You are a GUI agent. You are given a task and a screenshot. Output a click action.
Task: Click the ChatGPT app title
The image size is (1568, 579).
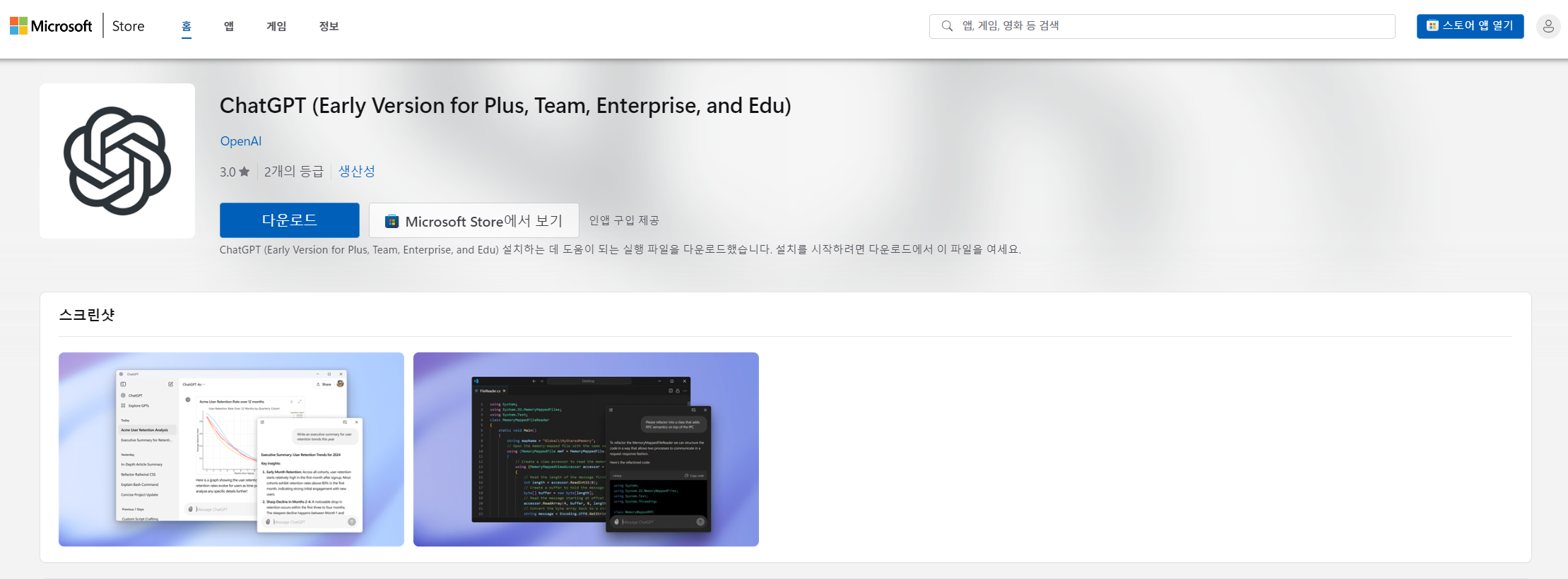(505, 105)
